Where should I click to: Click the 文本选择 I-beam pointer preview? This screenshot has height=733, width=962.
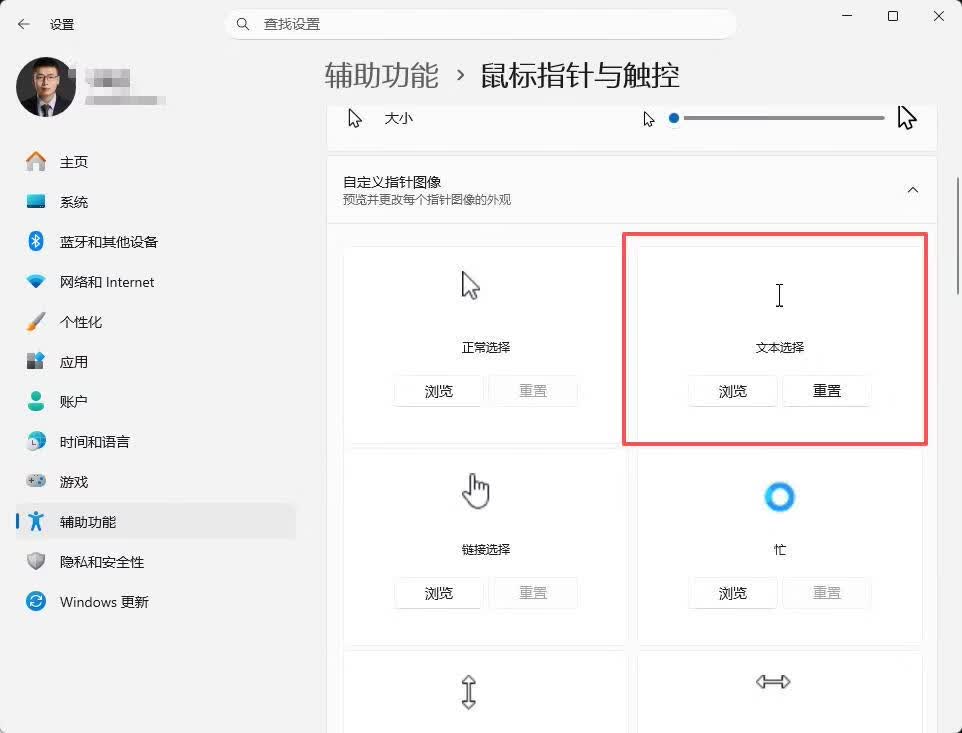coord(779,295)
